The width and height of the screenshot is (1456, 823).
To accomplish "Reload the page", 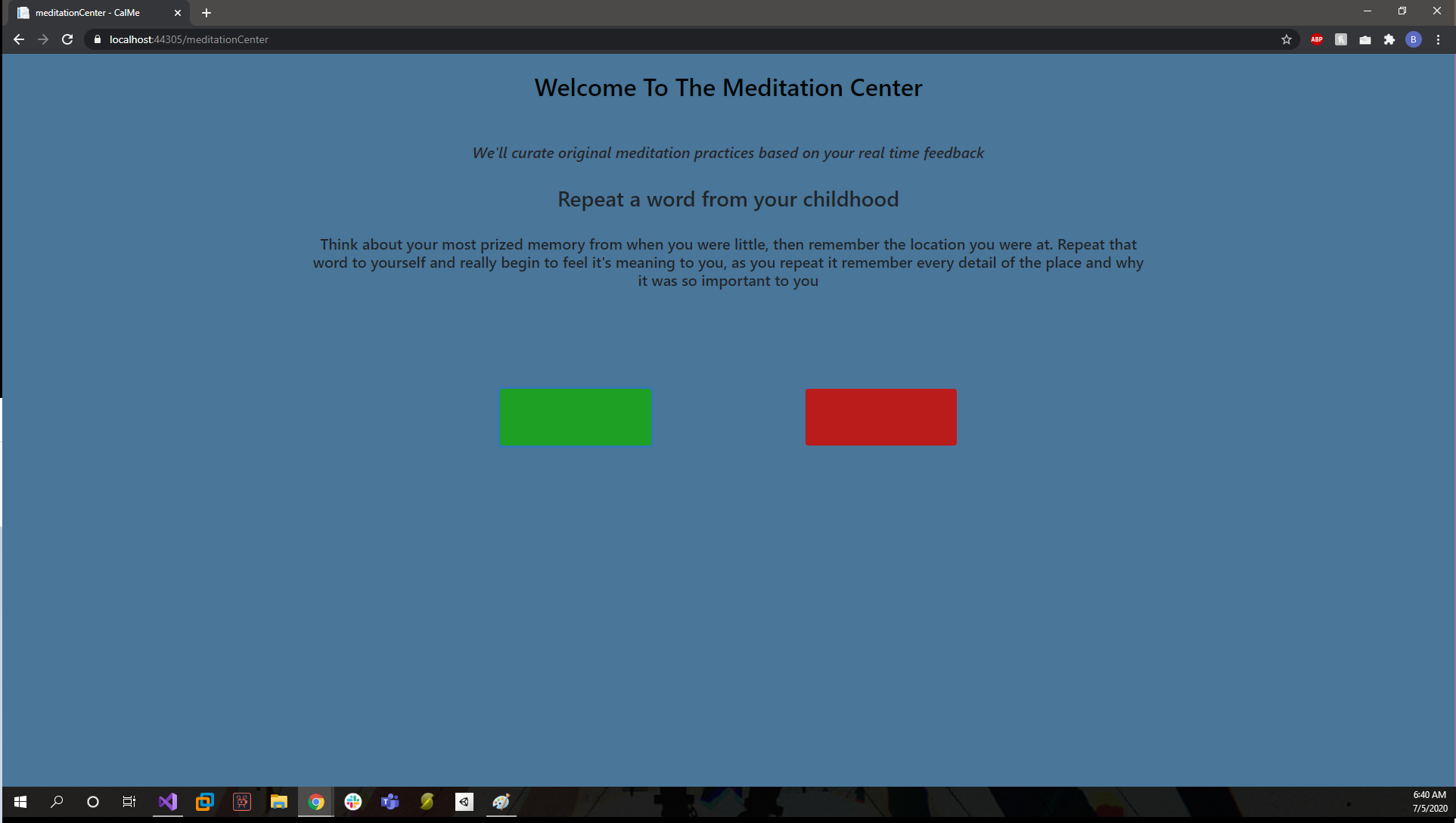I will click(67, 39).
